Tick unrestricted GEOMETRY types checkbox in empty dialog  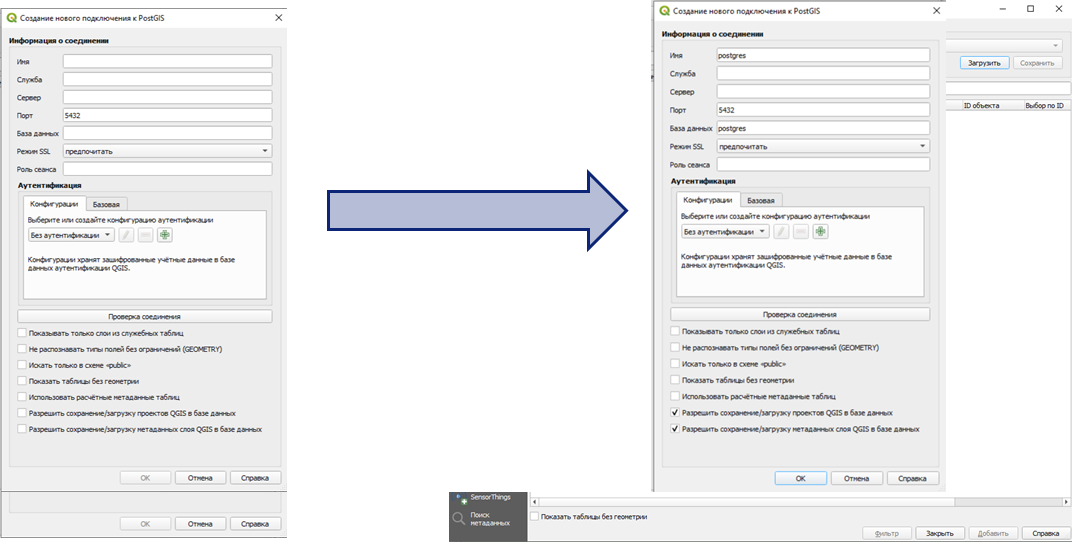(22, 349)
